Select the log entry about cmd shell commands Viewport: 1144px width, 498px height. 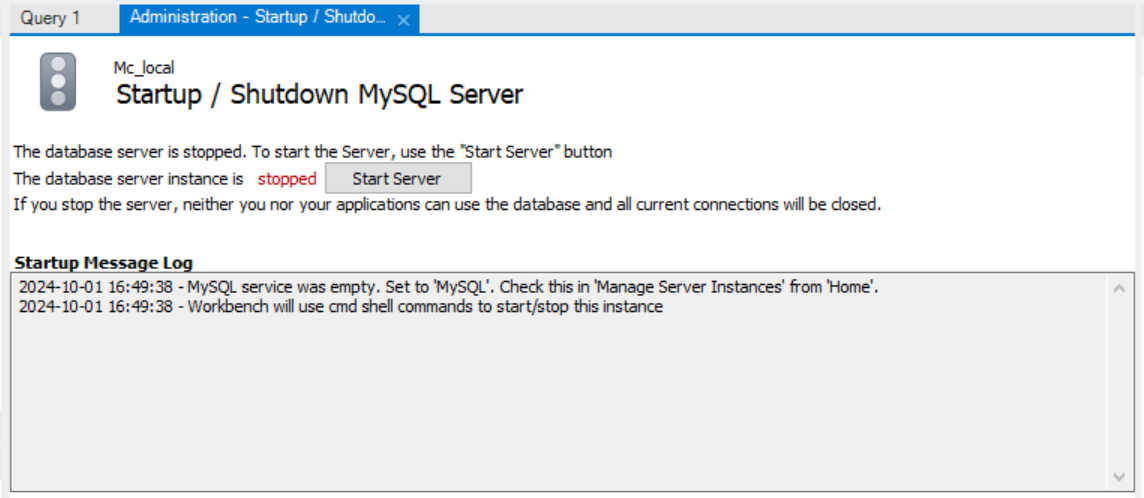click(x=340, y=307)
